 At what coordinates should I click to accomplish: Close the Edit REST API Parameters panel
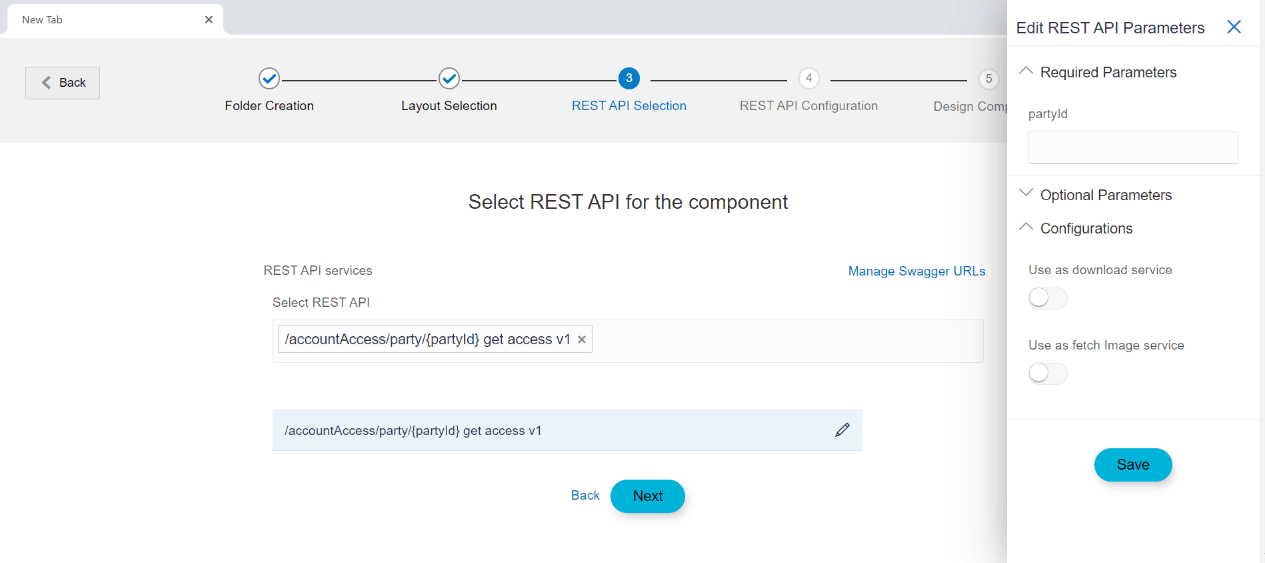point(1234,28)
